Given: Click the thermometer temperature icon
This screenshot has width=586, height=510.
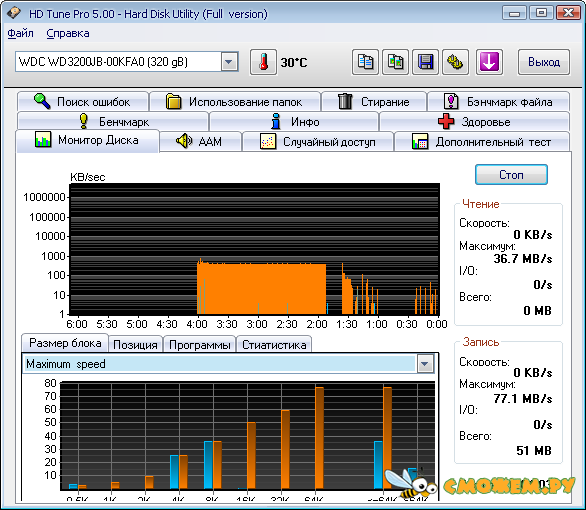Looking at the screenshot, I should tap(263, 62).
